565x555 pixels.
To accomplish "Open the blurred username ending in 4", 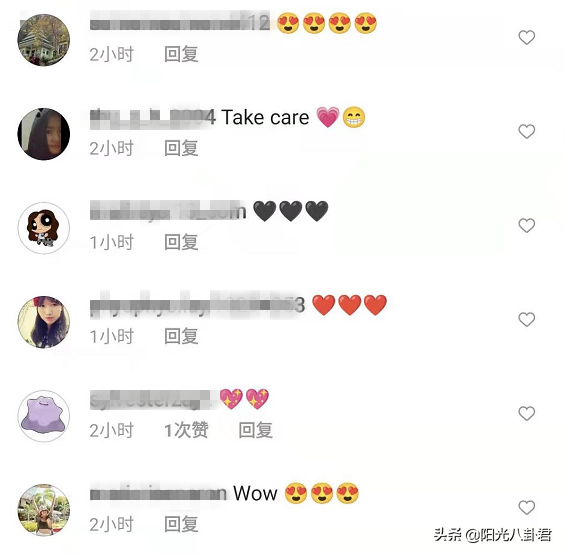I will [153, 117].
